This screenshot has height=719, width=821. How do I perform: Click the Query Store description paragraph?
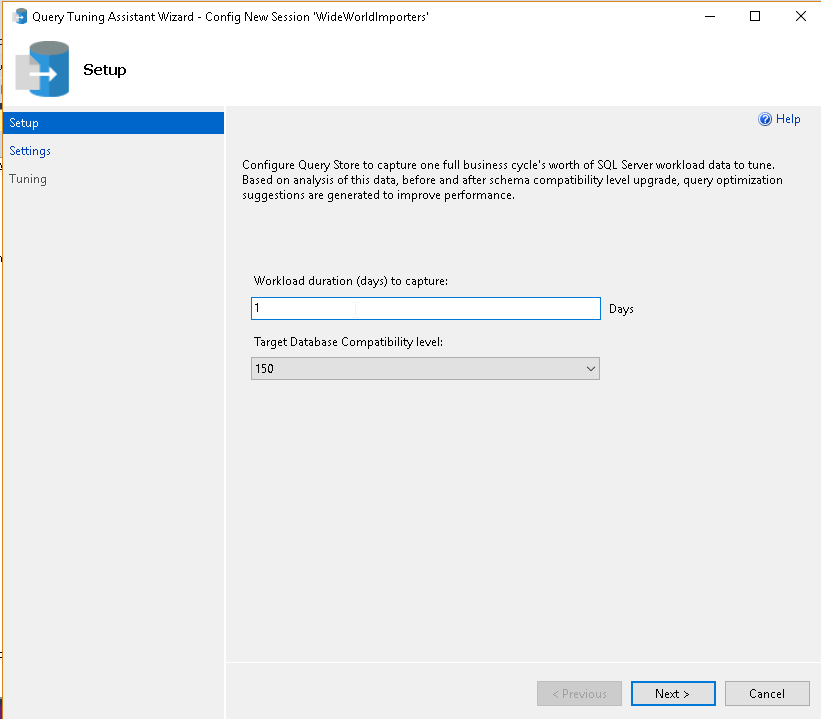[x=512, y=180]
